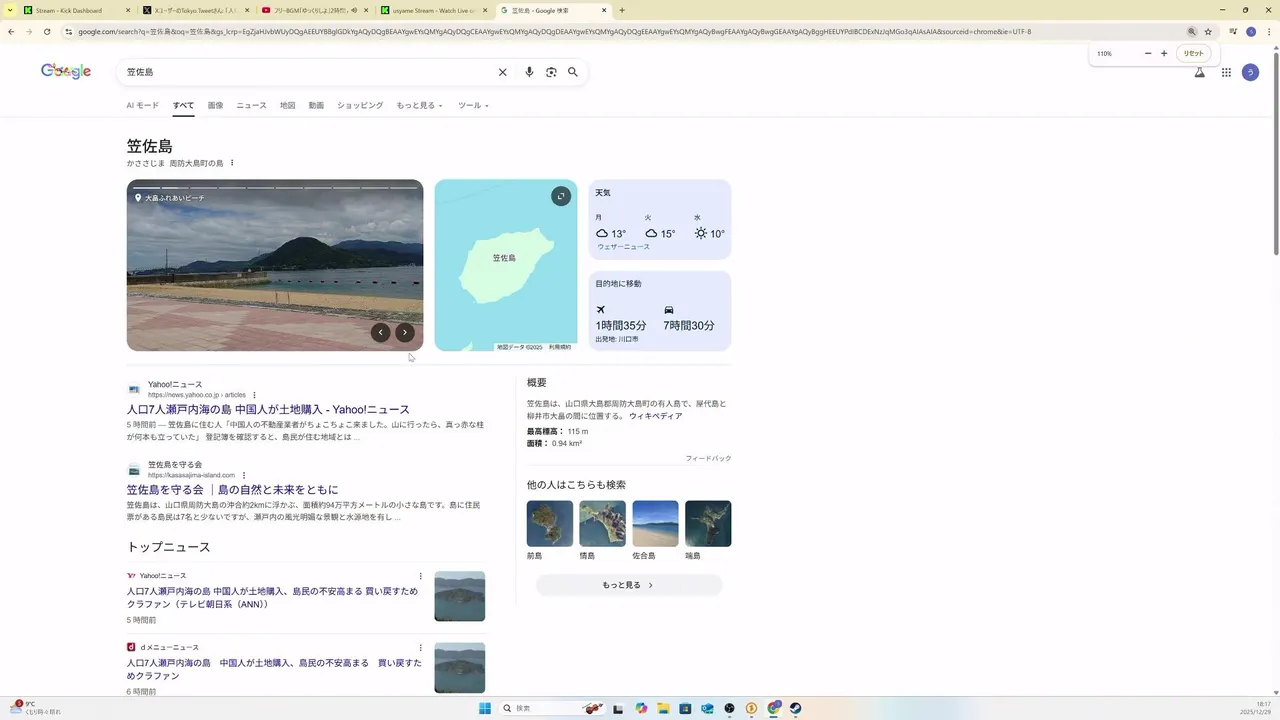Open the Yahoo!ニュース top story about クラファン
1280x720 pixels.
pyautogui.click(x=272, y=598)
